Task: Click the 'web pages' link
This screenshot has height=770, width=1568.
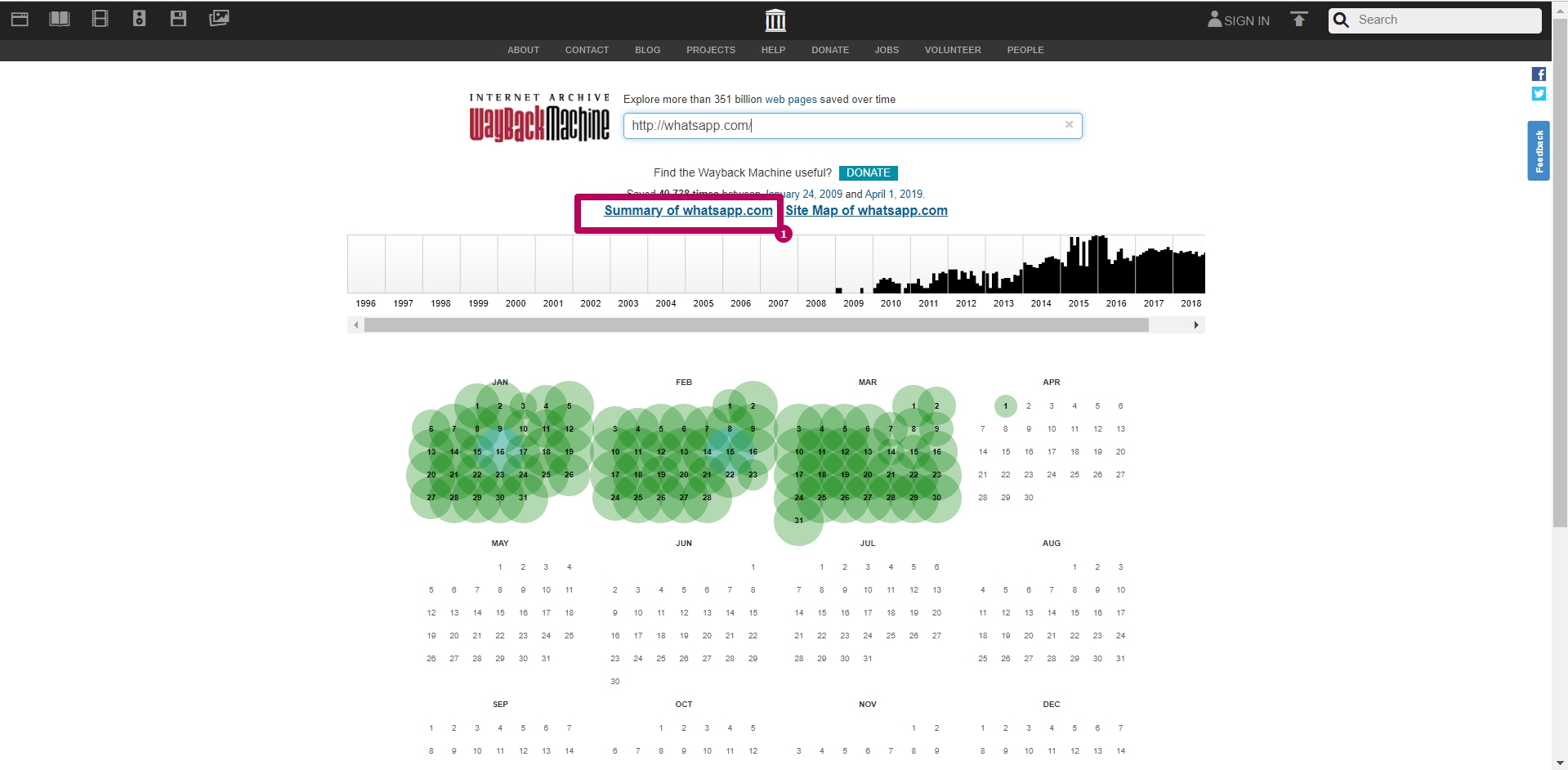Action: click(791, 100)
